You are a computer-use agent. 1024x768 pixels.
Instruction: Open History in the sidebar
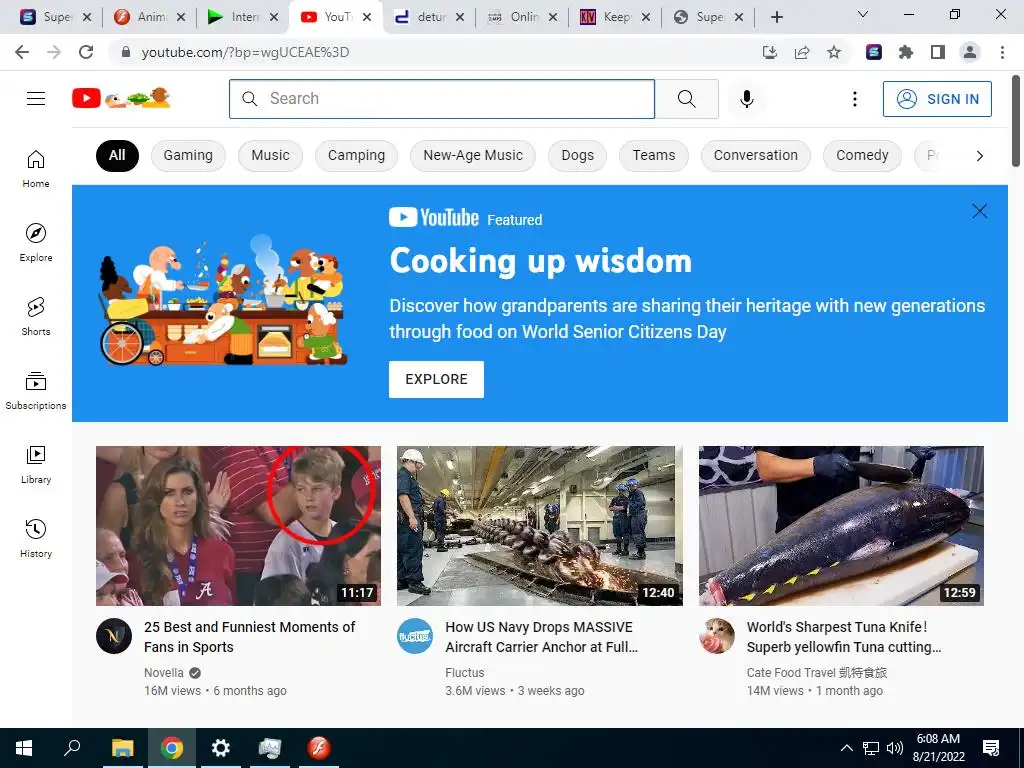pos(36,538)
